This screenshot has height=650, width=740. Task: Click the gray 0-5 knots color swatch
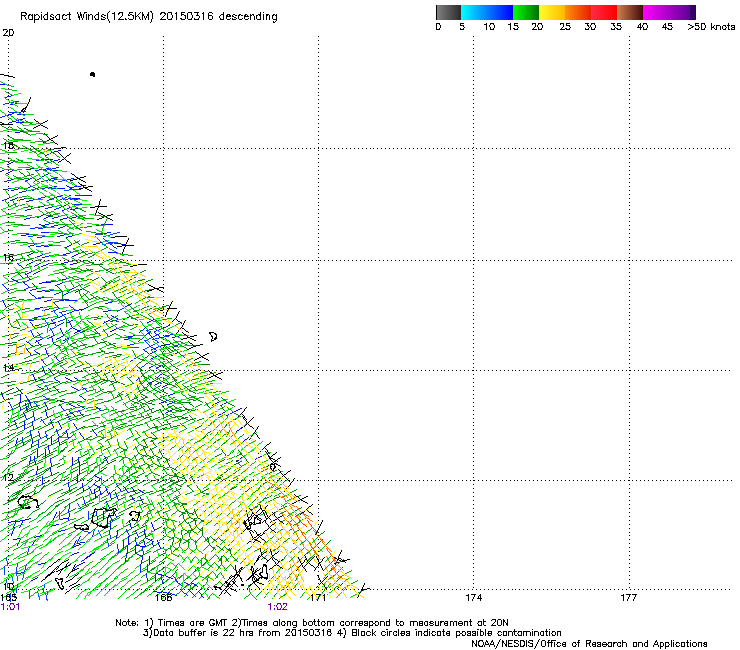pos(448,12)
